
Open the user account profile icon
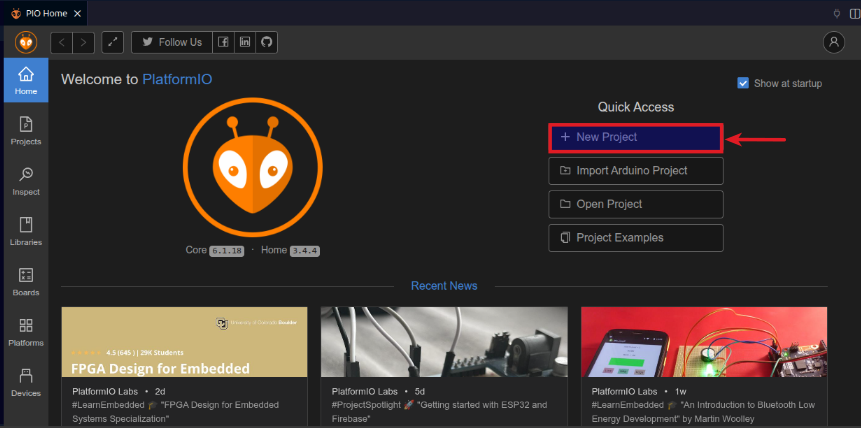click(833, 42)
